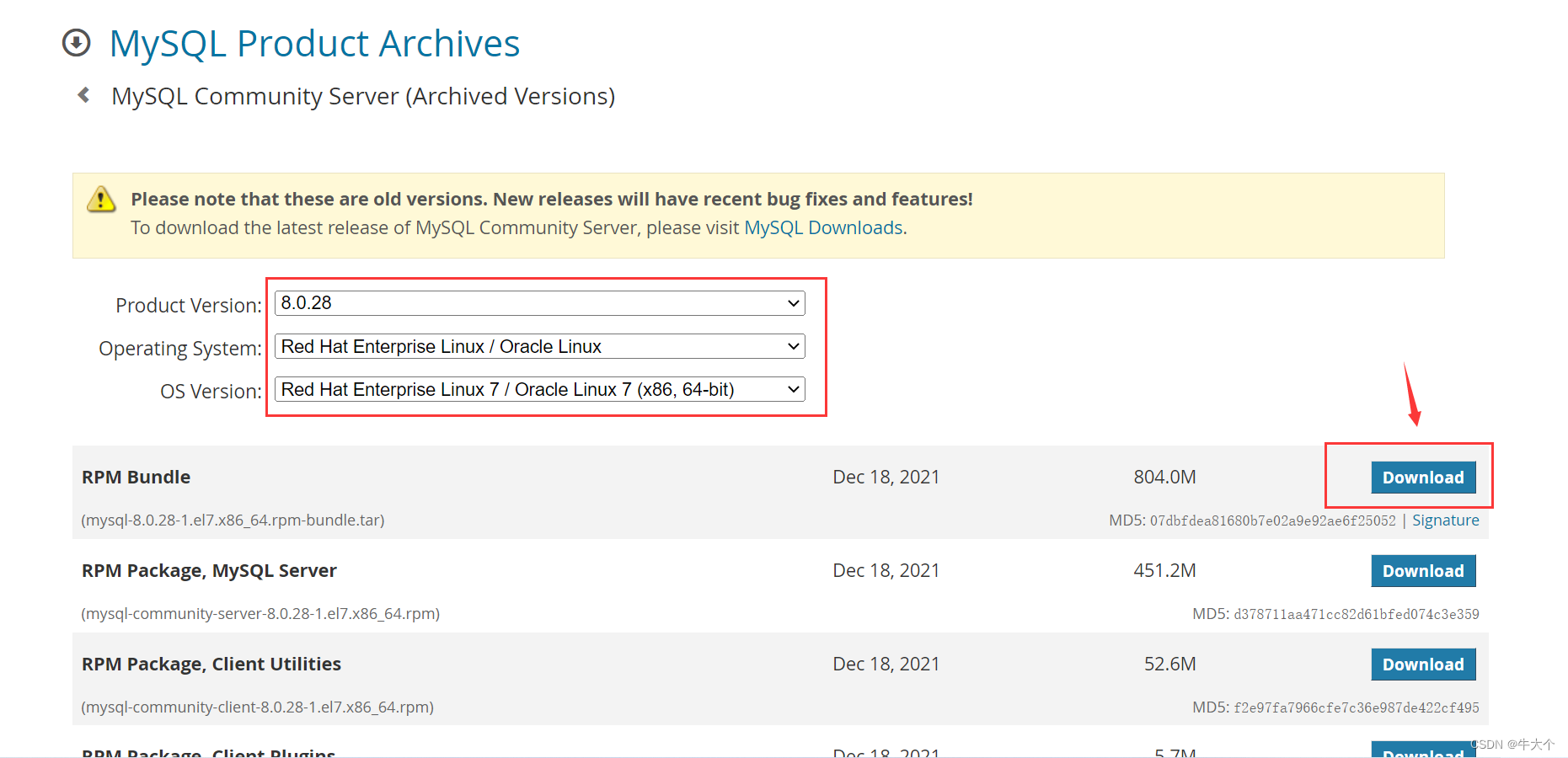Click the Dec 18, 2021 date for MySQL Server
Image resolution: width=1568 pixels, height=758 pixels.
(886, 570)
